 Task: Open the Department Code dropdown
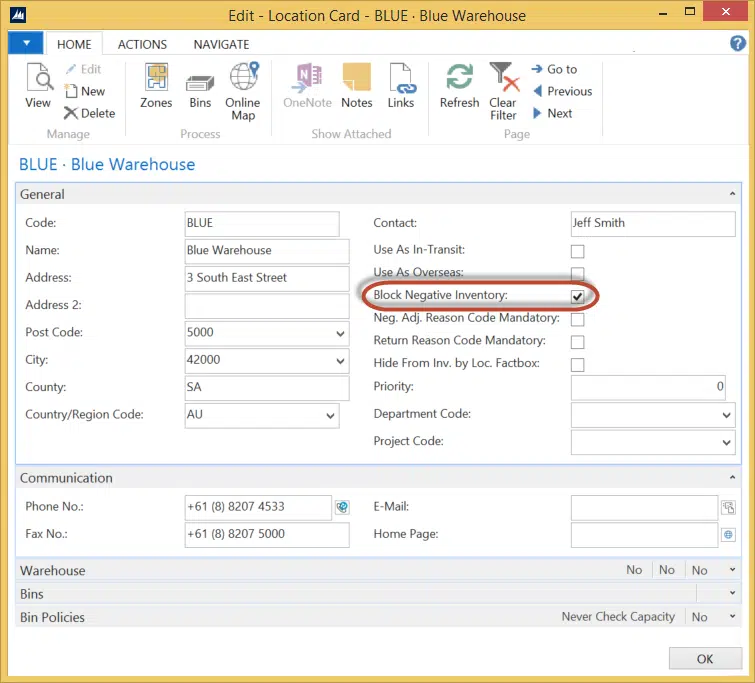click(726, 415)
